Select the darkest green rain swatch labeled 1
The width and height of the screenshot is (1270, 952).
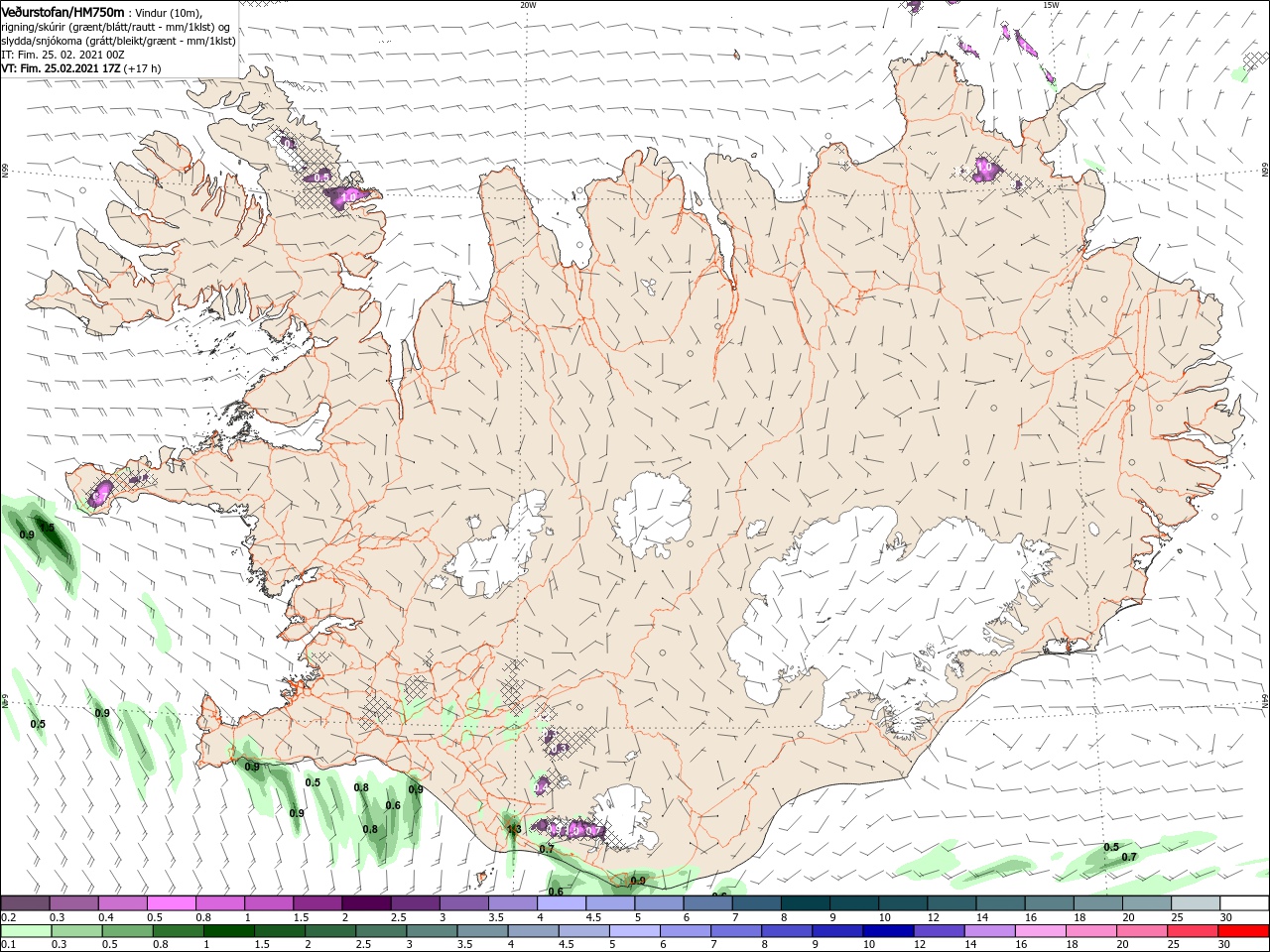click(x=228, y=931)
